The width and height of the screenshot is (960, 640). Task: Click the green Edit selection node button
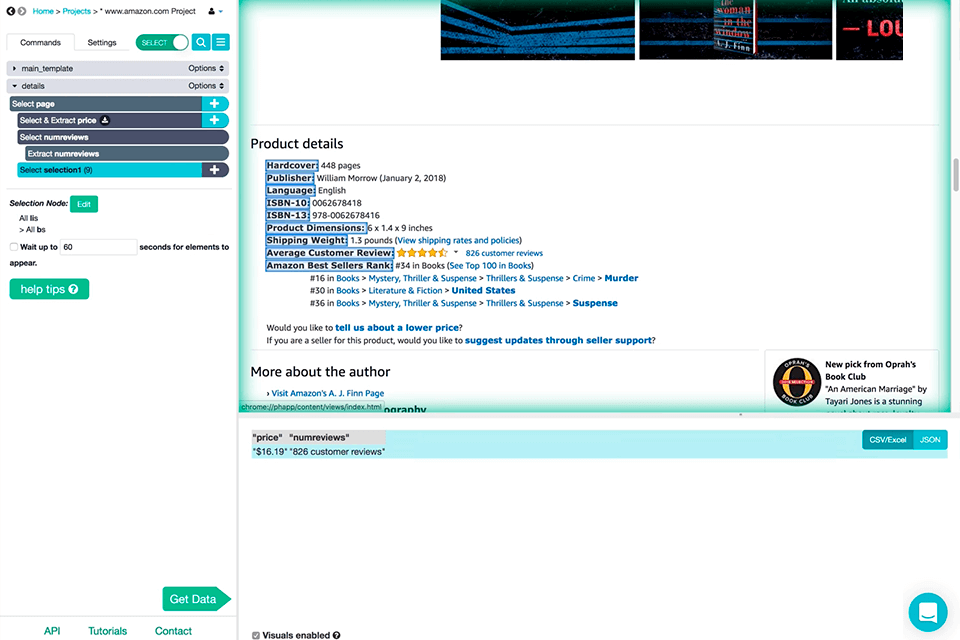pos(84,204)
